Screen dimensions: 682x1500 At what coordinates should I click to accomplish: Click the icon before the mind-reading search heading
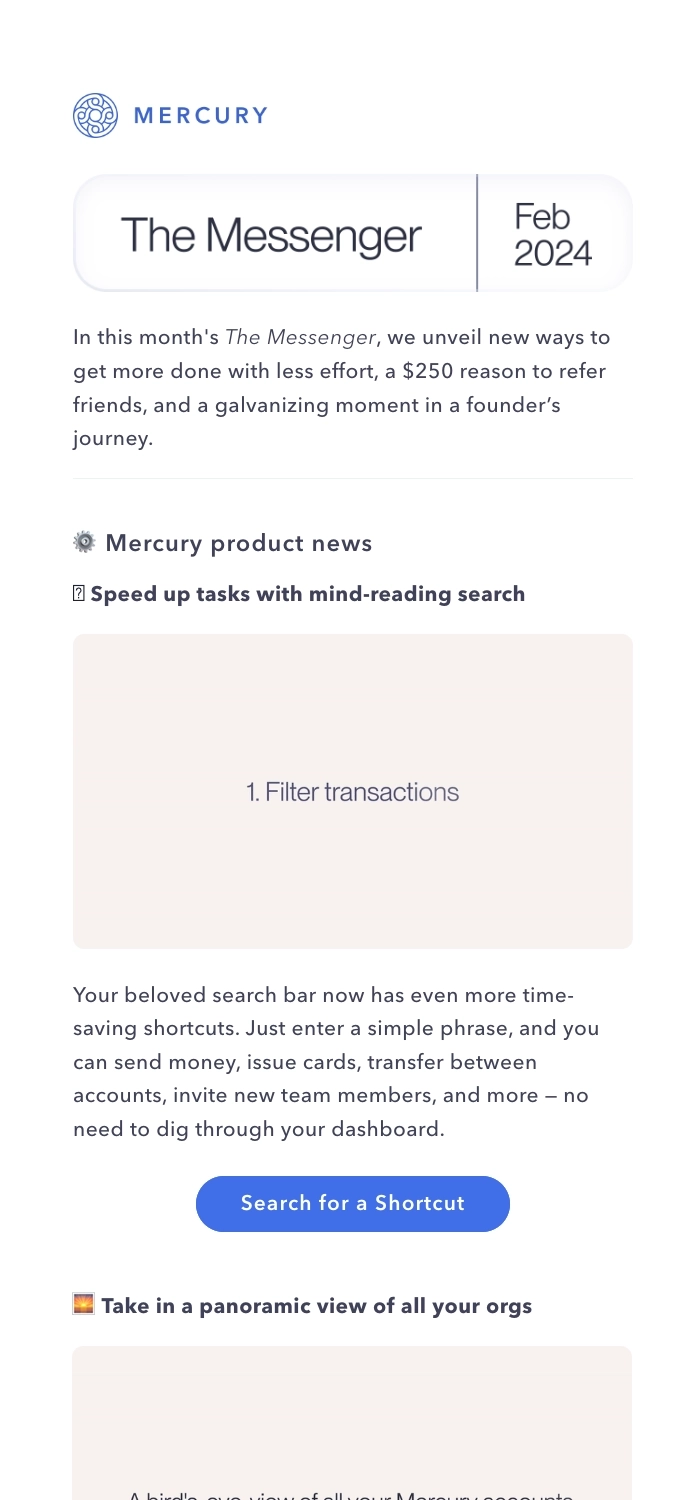click(78, 593)
